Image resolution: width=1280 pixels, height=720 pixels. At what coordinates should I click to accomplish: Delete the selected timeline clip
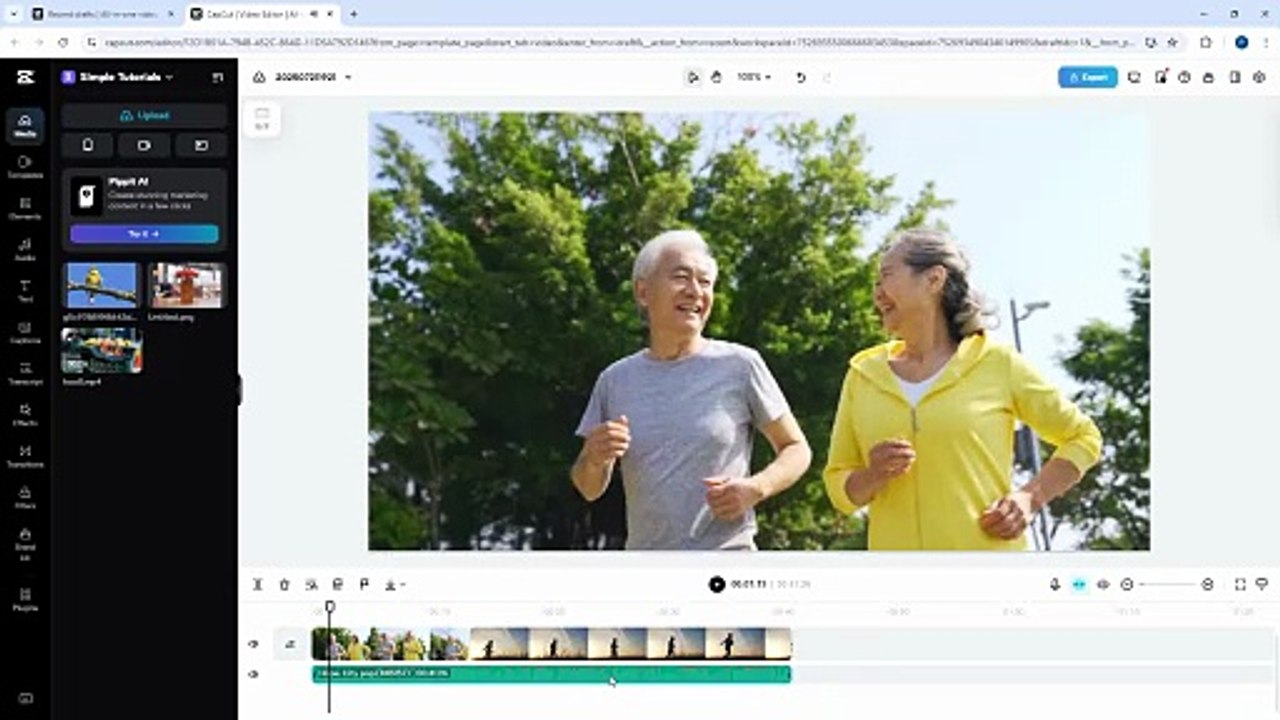[284, 584]
